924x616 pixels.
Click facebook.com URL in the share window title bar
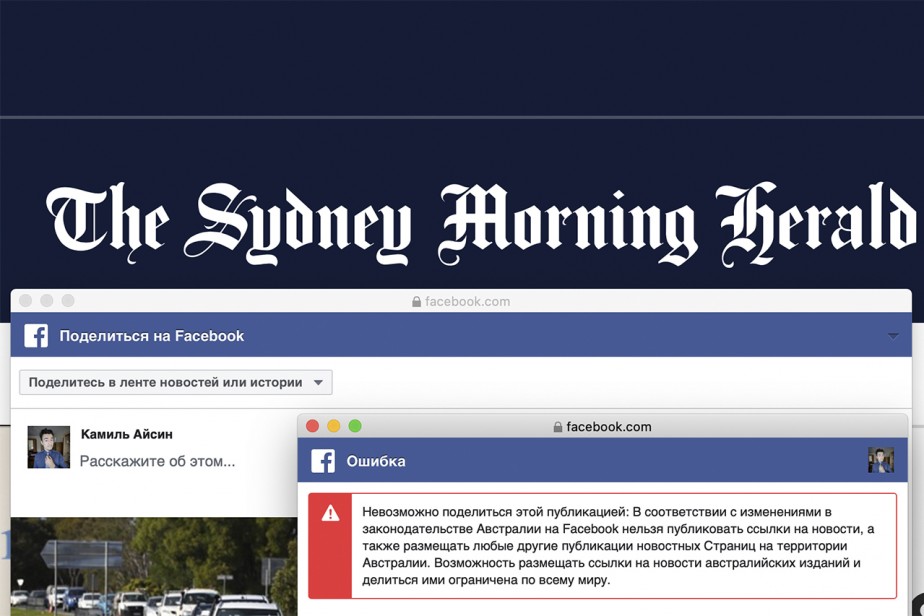click(x=467, y=301)
